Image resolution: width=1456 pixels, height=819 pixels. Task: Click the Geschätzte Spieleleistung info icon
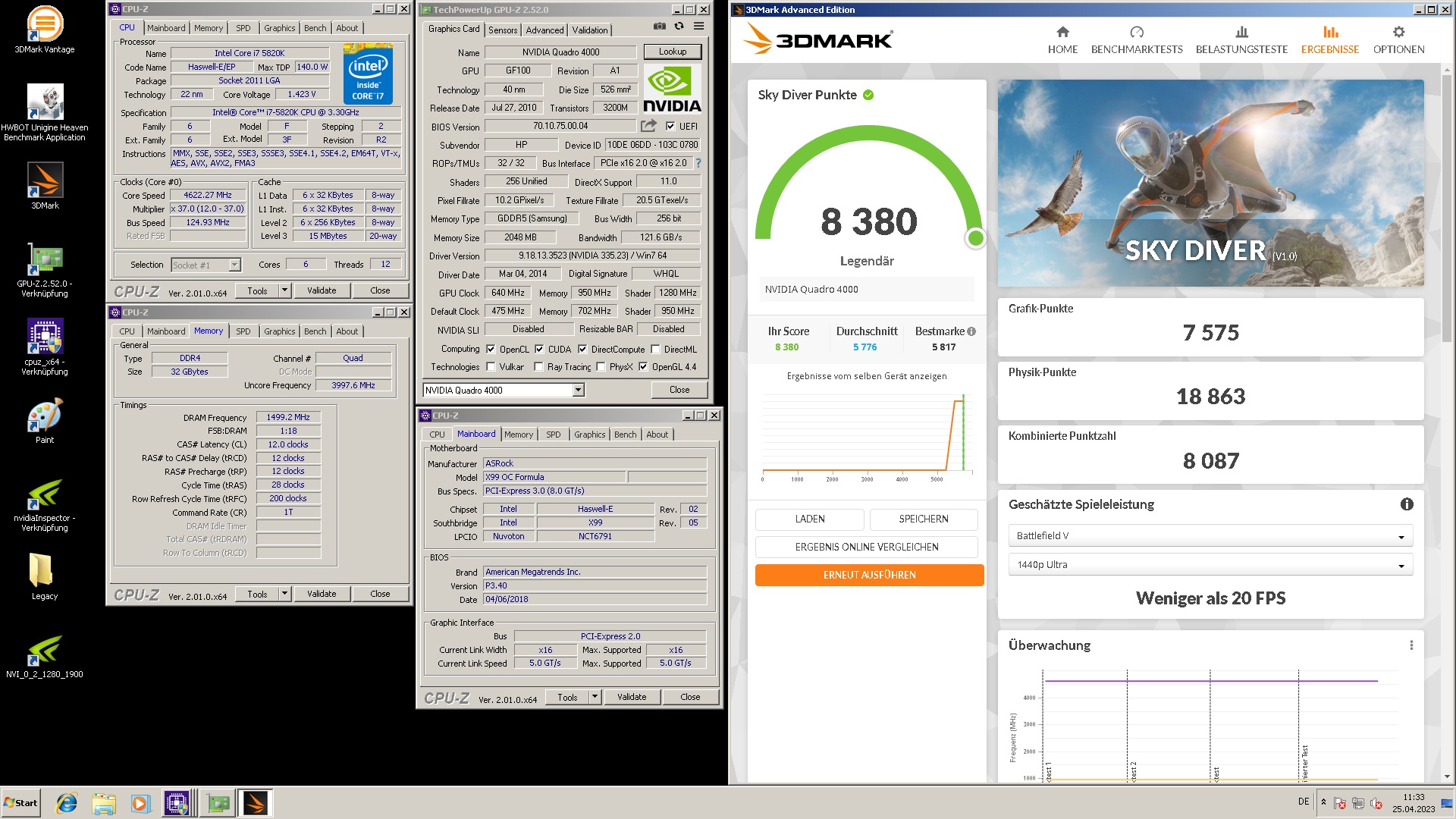coord(1407,504)
